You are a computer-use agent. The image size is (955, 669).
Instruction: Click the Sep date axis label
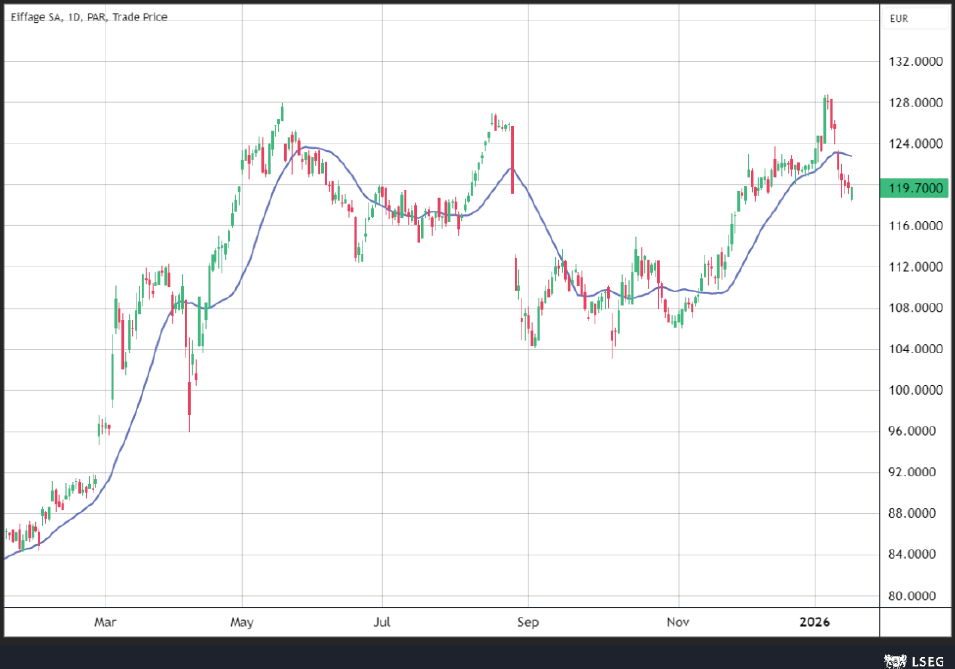click(x=528, y=622)
